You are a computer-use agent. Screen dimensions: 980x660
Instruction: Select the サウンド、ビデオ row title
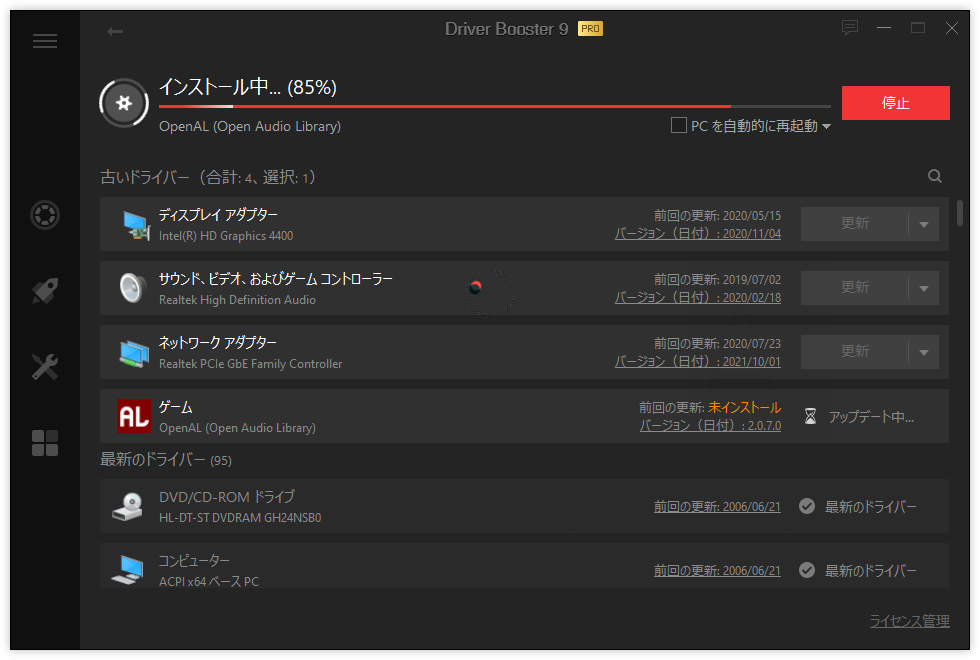point(276,279)
